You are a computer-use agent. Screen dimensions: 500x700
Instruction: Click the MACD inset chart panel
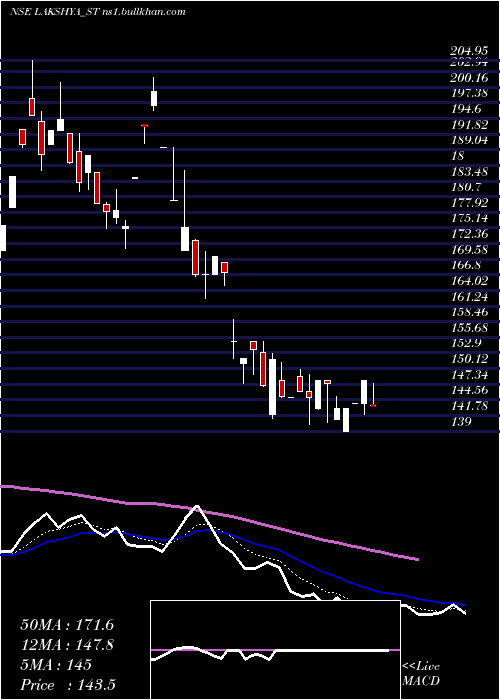coord(275,650)
